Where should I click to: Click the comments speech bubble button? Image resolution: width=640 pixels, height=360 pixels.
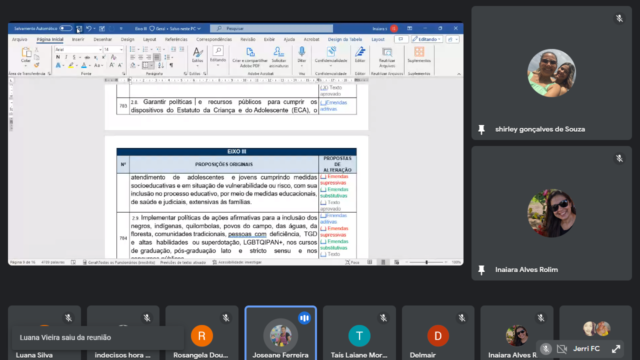coord(401,39)
